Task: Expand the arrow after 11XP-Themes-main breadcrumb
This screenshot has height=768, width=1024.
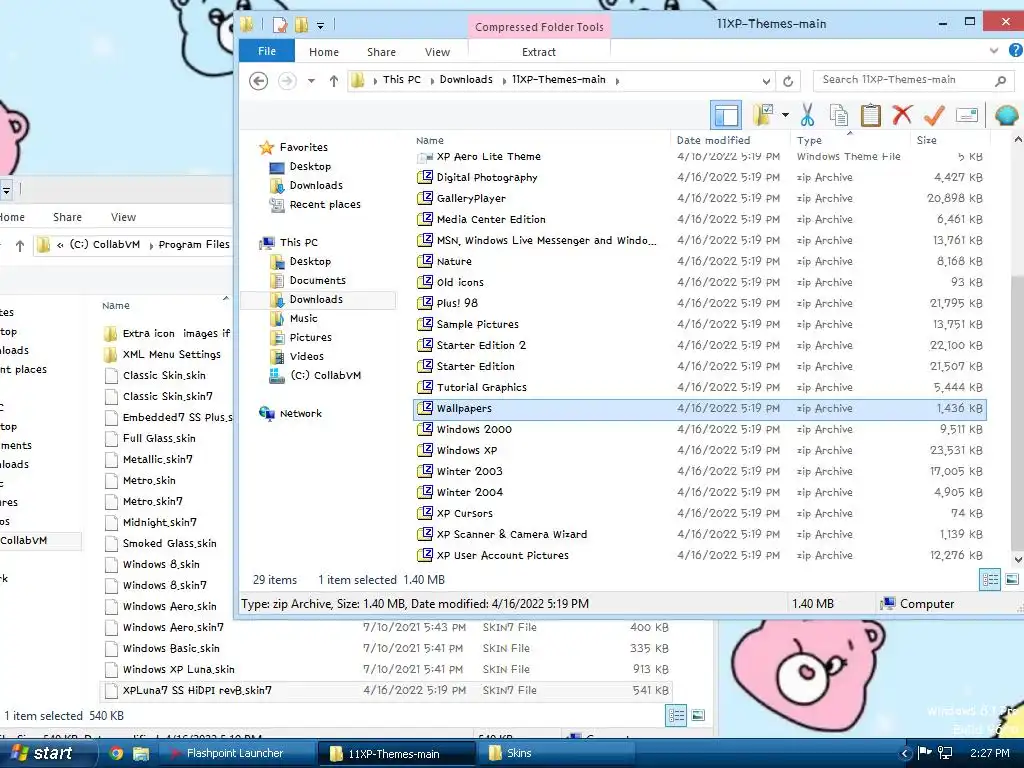Action: point(617,81)
